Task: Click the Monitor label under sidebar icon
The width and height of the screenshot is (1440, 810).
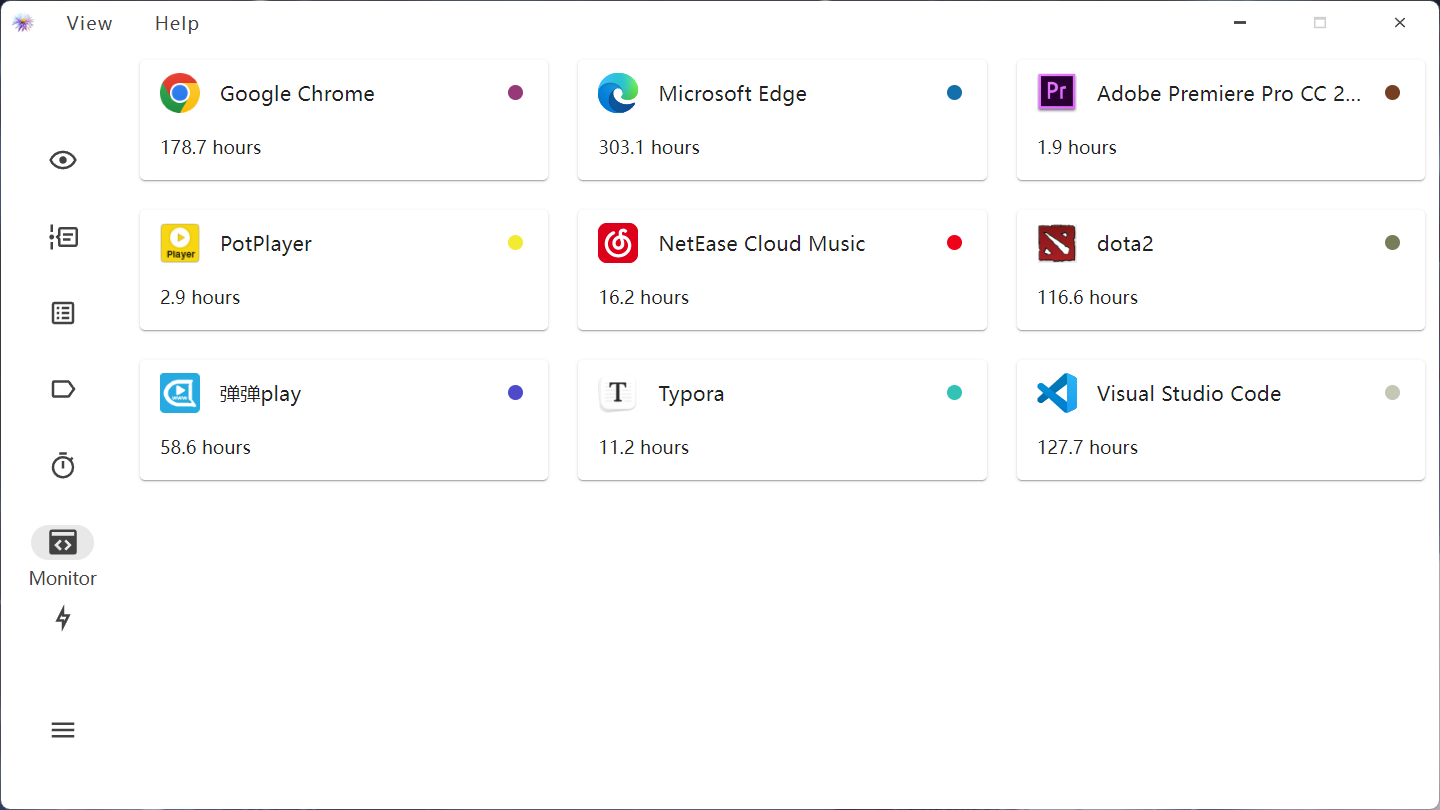Action: [x=63, y=578]
